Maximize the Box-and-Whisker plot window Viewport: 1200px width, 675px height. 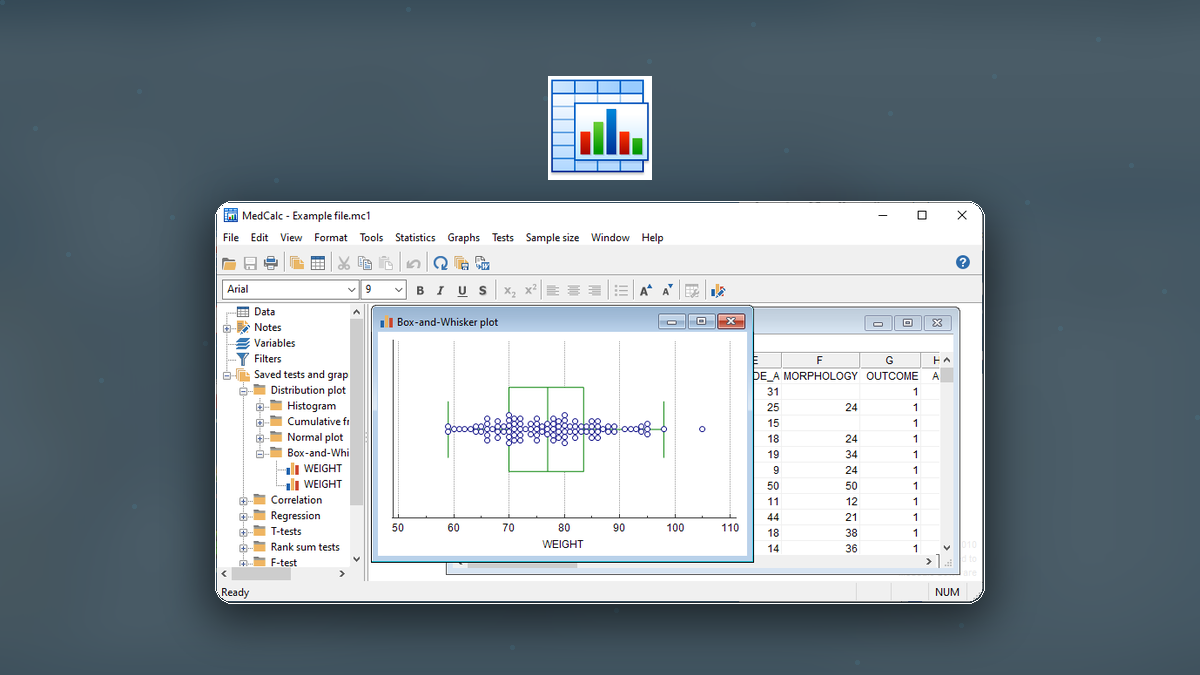click(702, 321)
